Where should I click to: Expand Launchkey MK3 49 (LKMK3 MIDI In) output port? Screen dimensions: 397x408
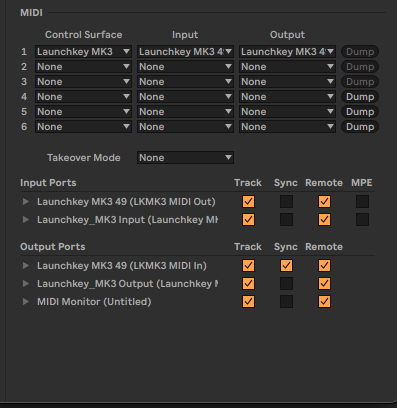tap(26, 266)
